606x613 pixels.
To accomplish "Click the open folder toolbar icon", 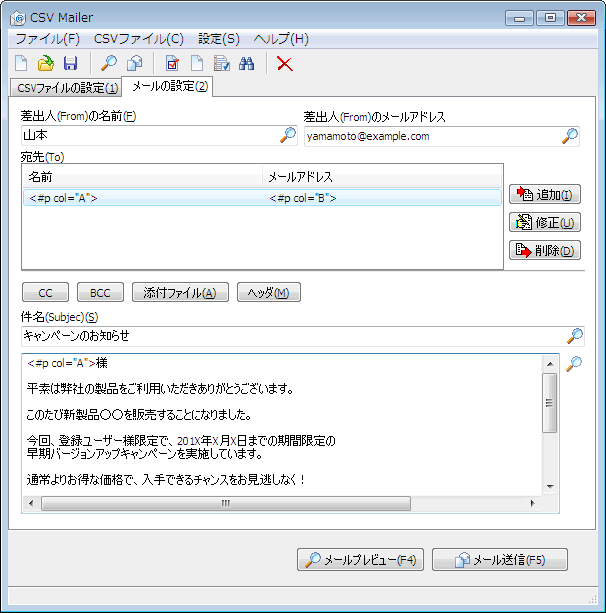I will [46, 64].
